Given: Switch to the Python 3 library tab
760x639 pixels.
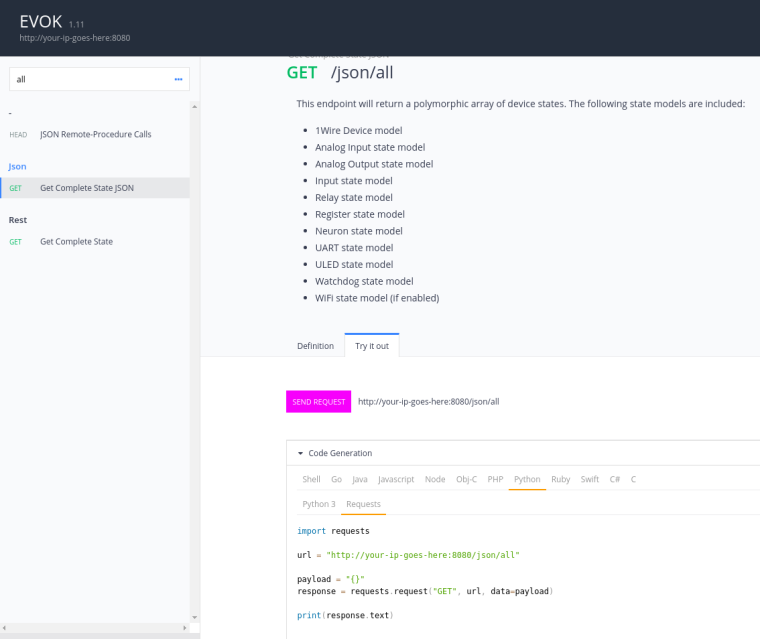Looking at the screenshot, I should [319, 504].
